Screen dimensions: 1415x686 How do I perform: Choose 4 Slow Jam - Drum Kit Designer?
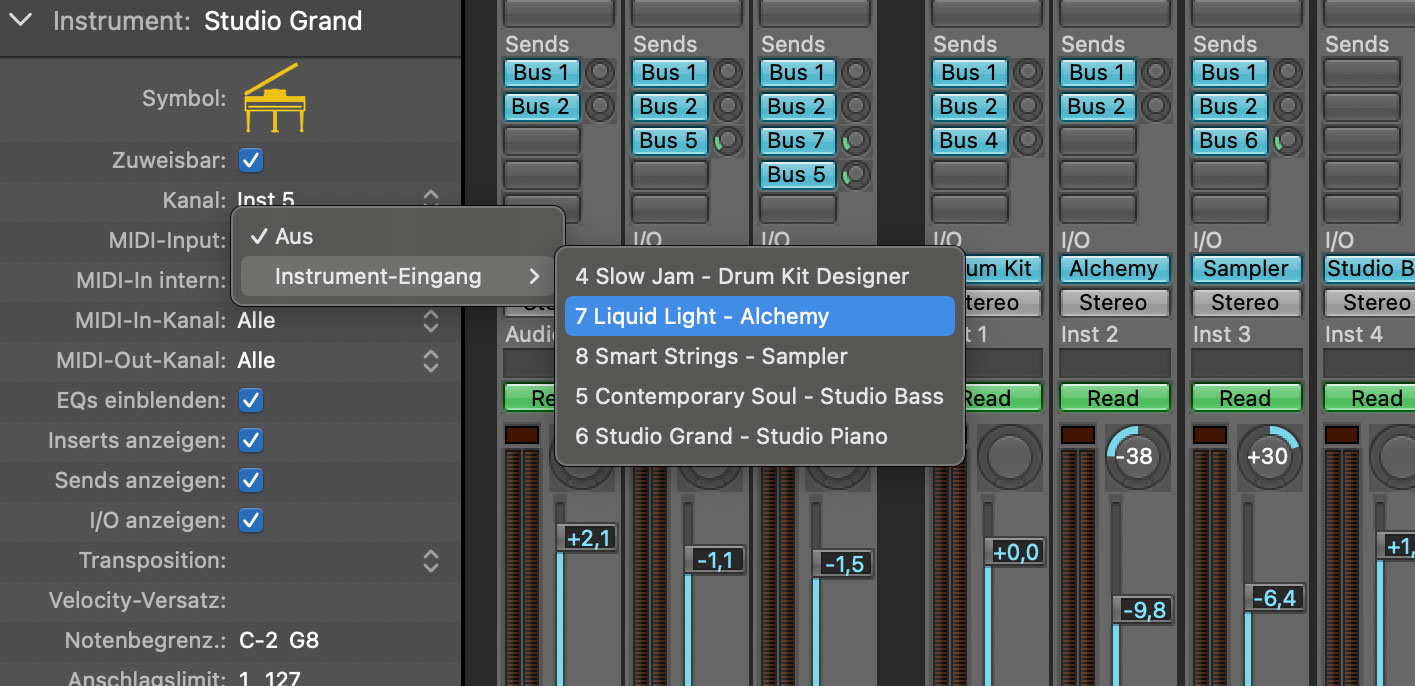click(759, 276)
